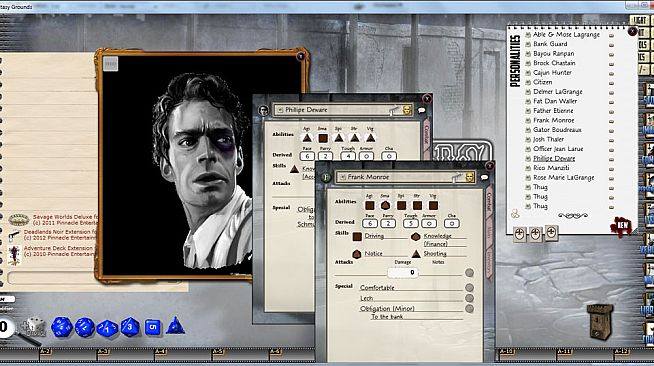Click Frank Monroe's Pace value 6

(370, 223)
